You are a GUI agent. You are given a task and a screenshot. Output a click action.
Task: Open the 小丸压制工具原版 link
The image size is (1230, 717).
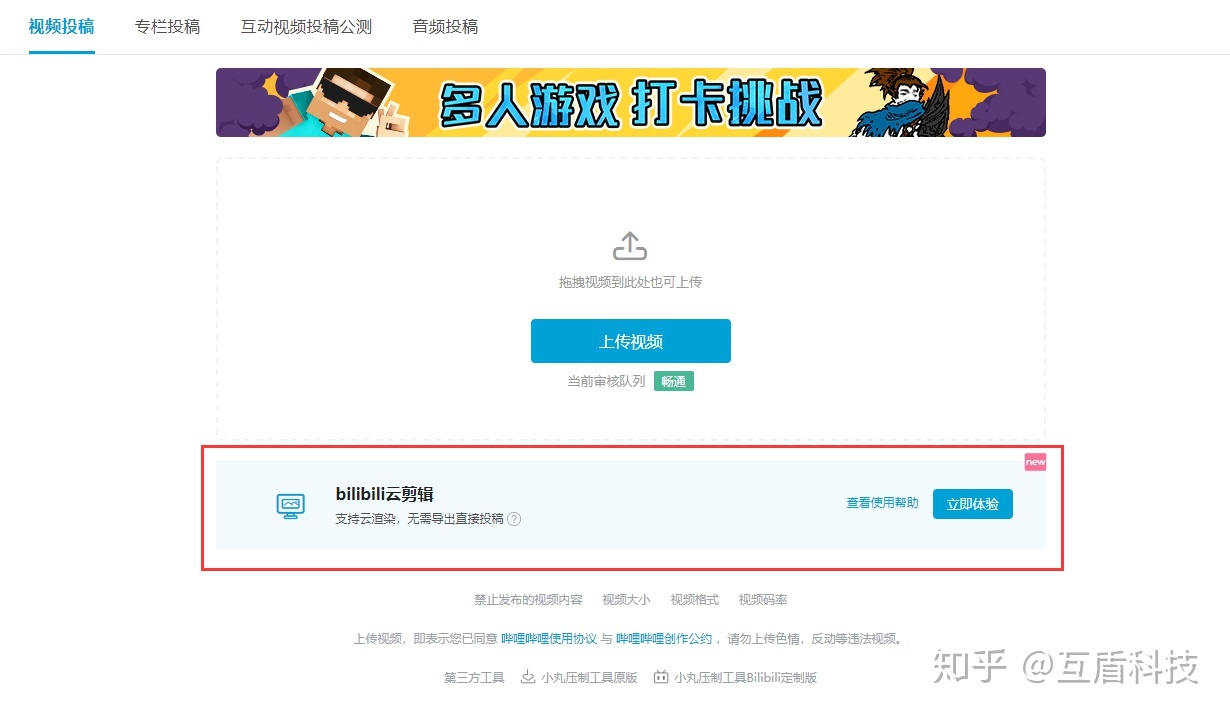pyautogui.click(x=590, y=677)
